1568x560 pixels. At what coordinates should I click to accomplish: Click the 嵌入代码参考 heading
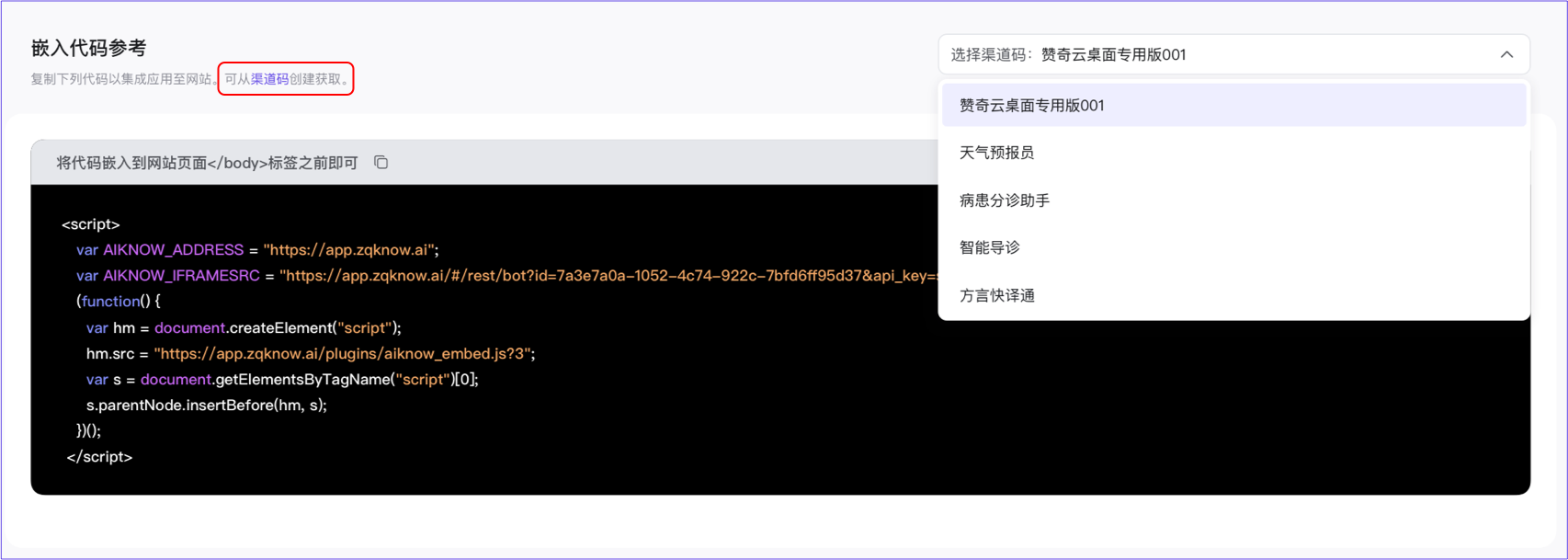[88, 48]
